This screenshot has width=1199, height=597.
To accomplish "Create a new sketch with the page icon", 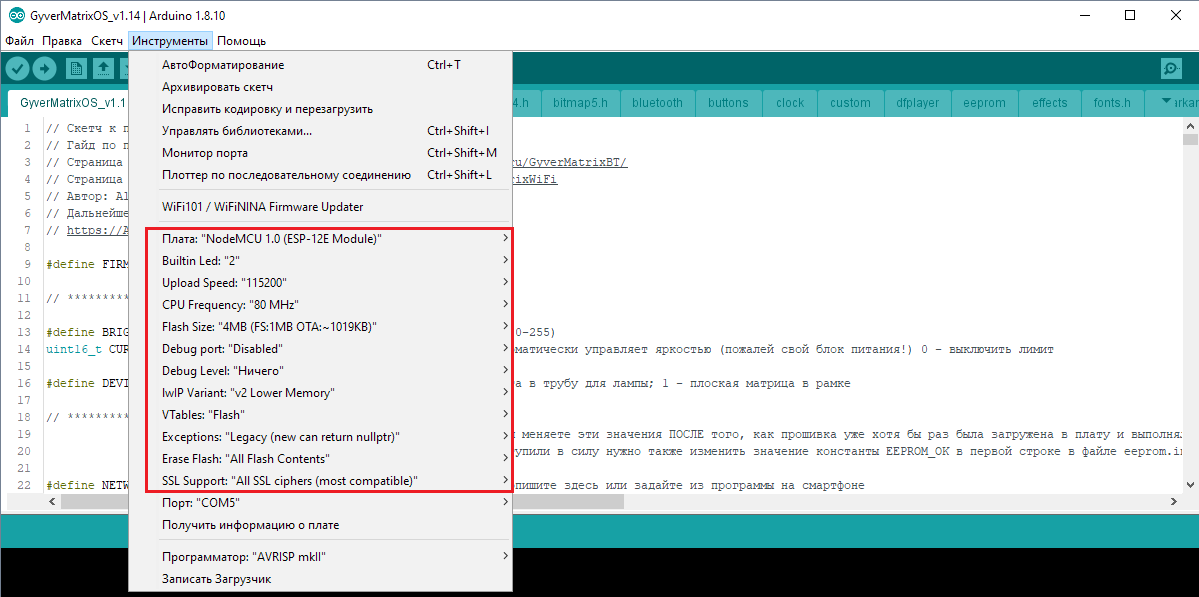I will [x=76, y=68].
